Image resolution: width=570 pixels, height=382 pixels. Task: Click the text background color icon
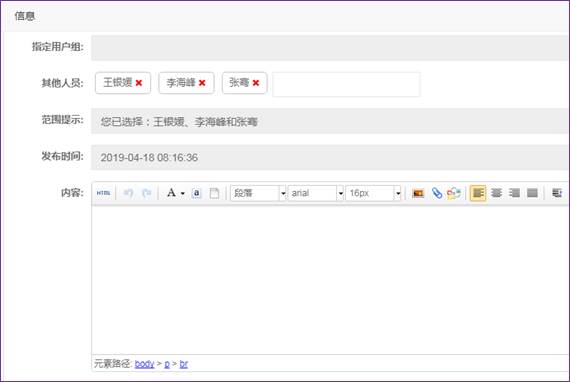196,193
